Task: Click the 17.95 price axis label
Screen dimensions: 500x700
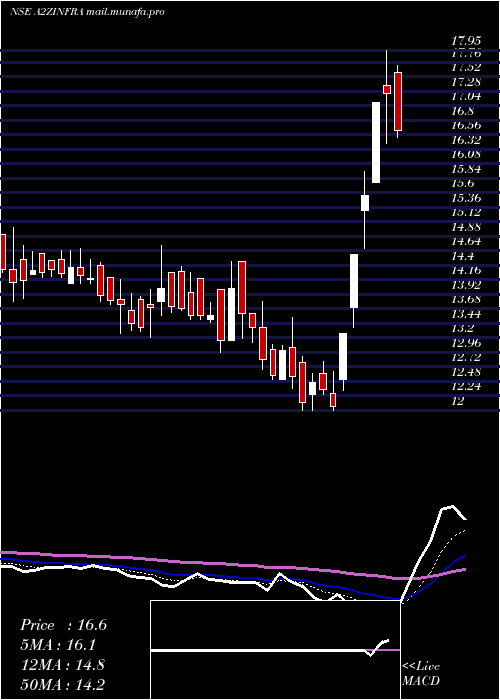Action: [x=467, y=42]
